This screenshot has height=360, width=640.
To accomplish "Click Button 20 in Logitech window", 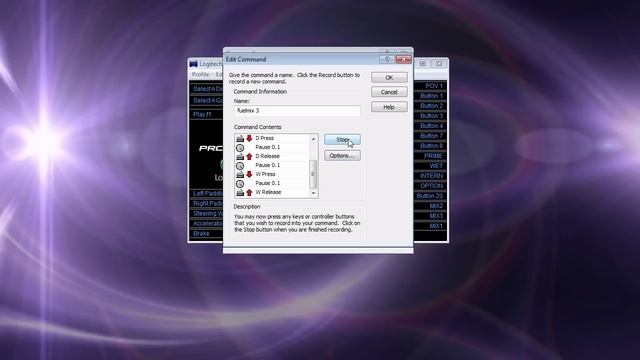I will 430,196.
